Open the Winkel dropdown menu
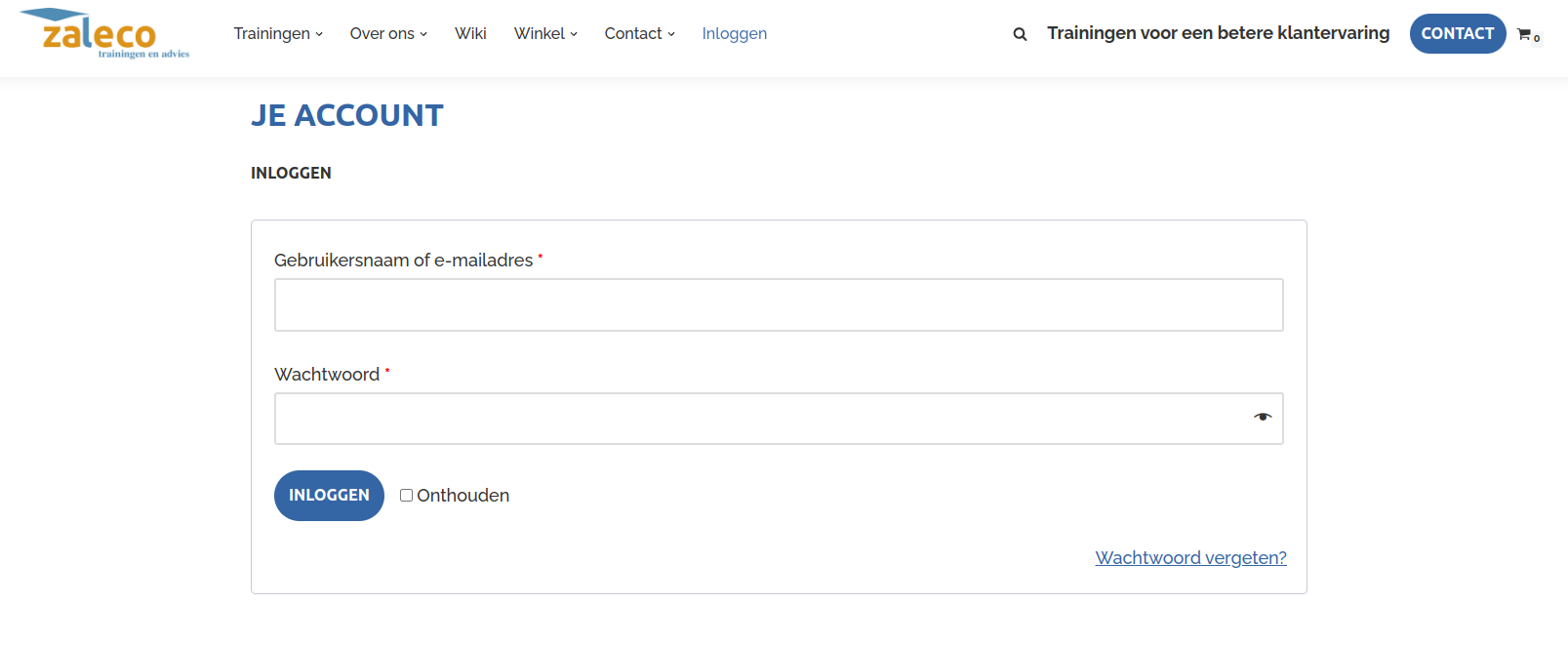Viewport: 1568px width, 645px height. 545,34
